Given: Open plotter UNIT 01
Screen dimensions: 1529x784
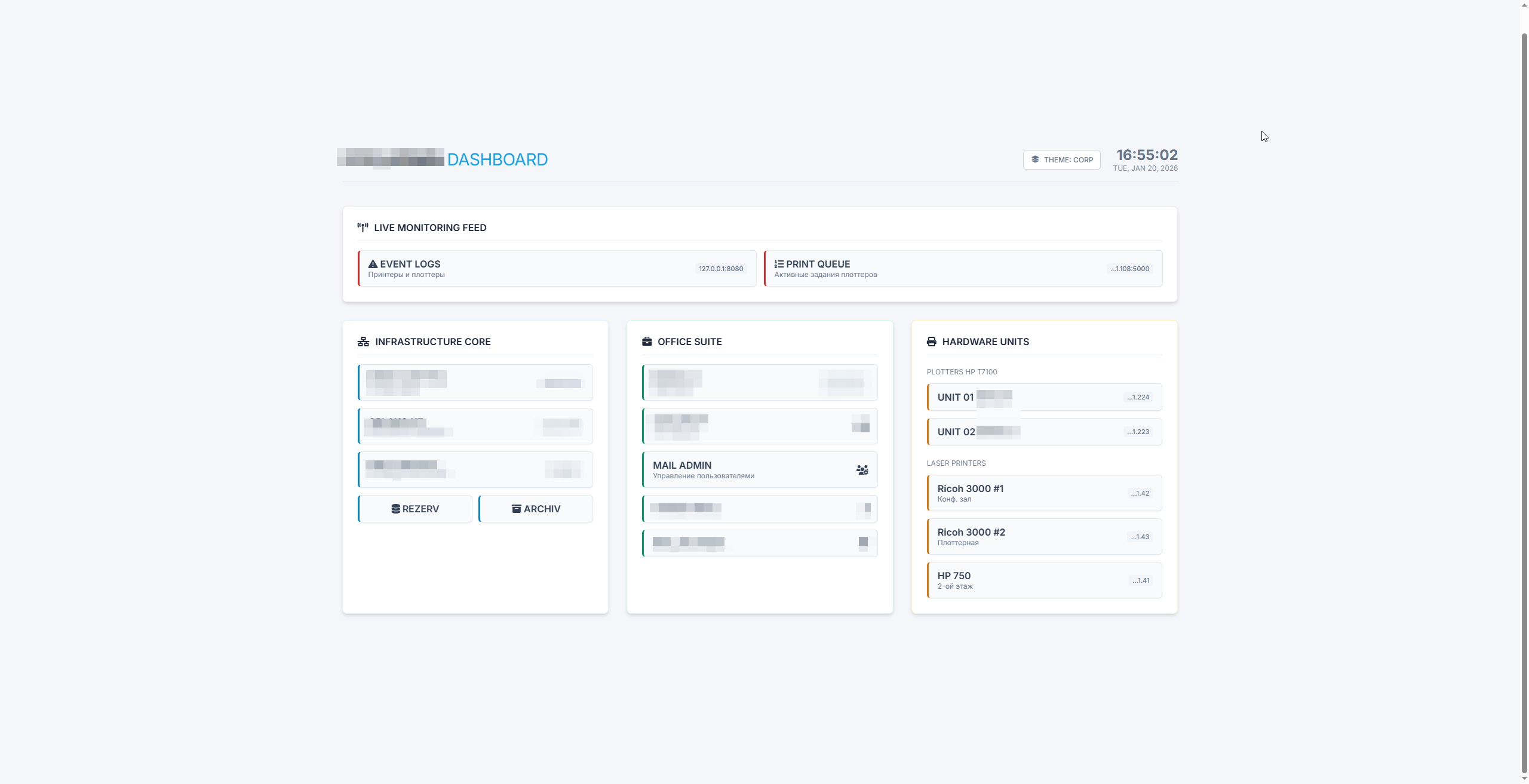Looking at the screenshot, I should point(1044,397).
